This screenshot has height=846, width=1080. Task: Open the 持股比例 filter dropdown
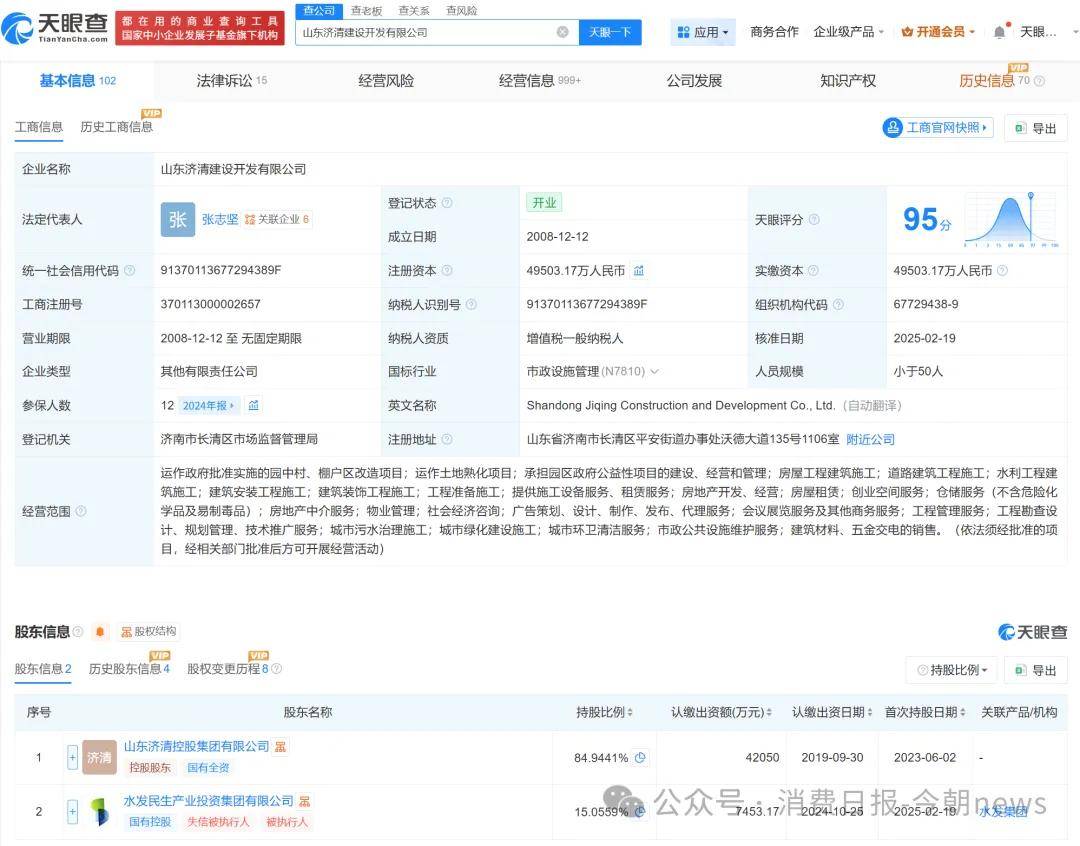coord(951,670)
